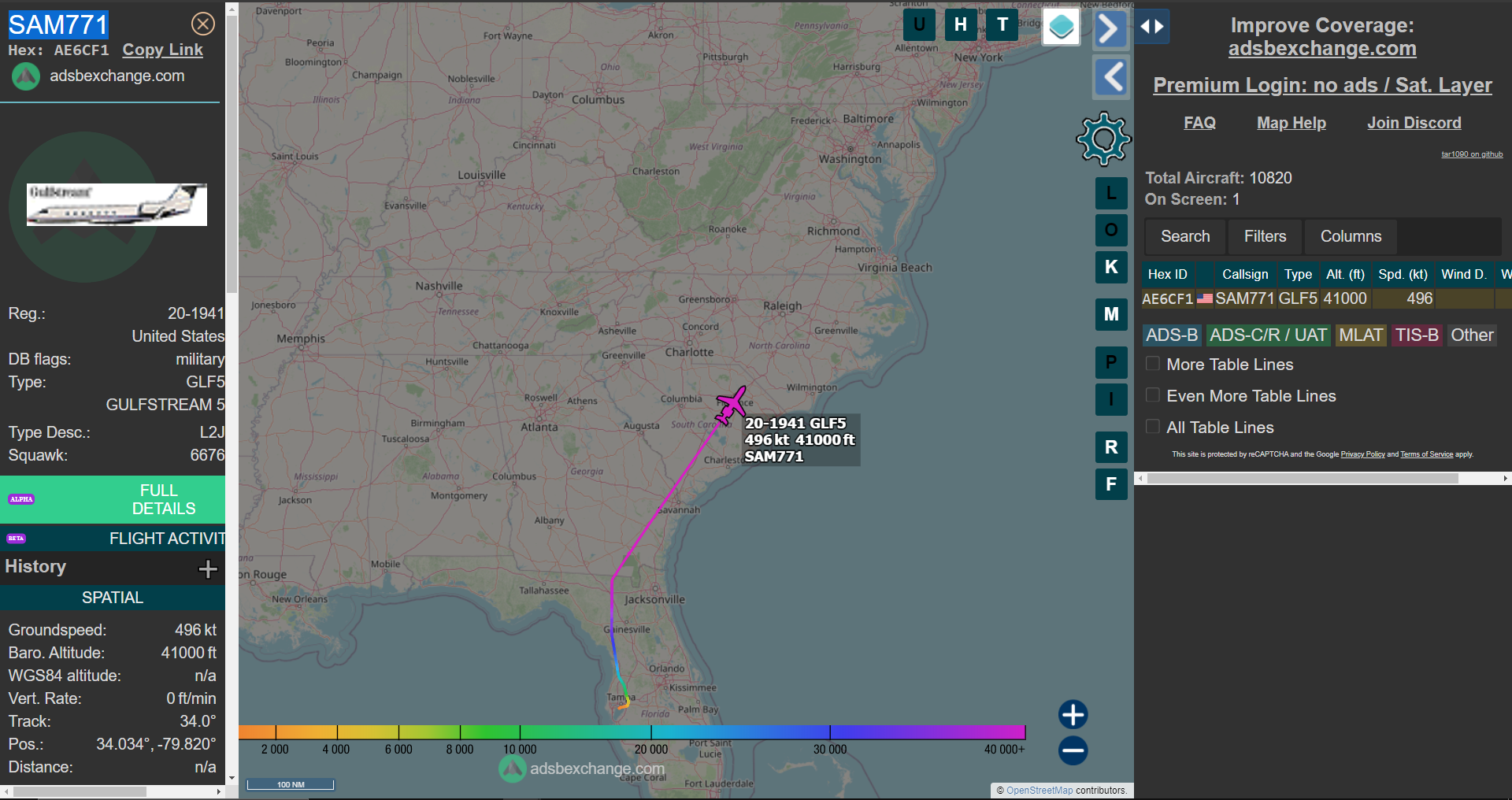1512x800 pixels.
Task: Sort table by Hex ID column
Action: pos(1168,274)
